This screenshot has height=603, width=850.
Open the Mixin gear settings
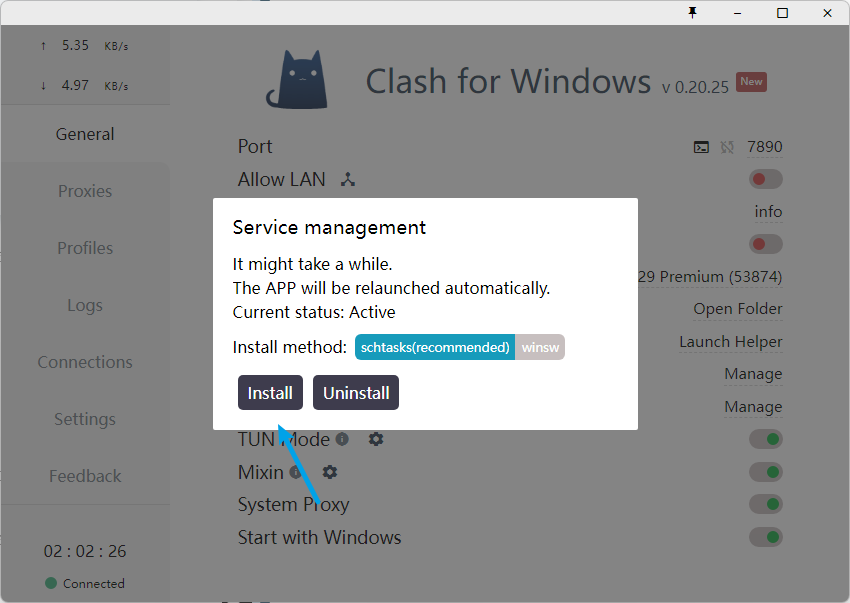tap(329, 472)
